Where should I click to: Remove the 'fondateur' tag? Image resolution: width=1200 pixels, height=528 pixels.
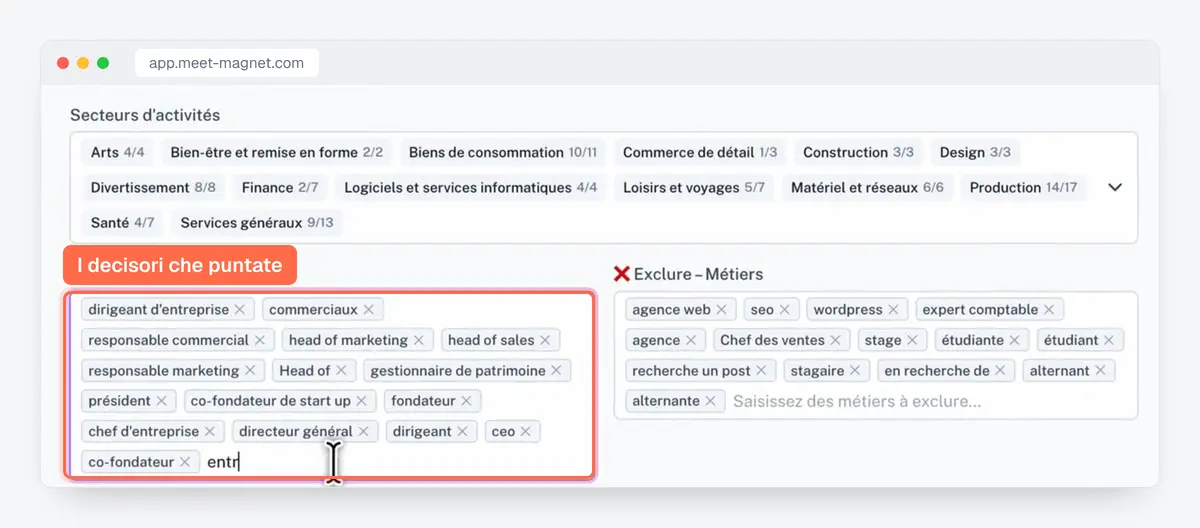[467, 401]
